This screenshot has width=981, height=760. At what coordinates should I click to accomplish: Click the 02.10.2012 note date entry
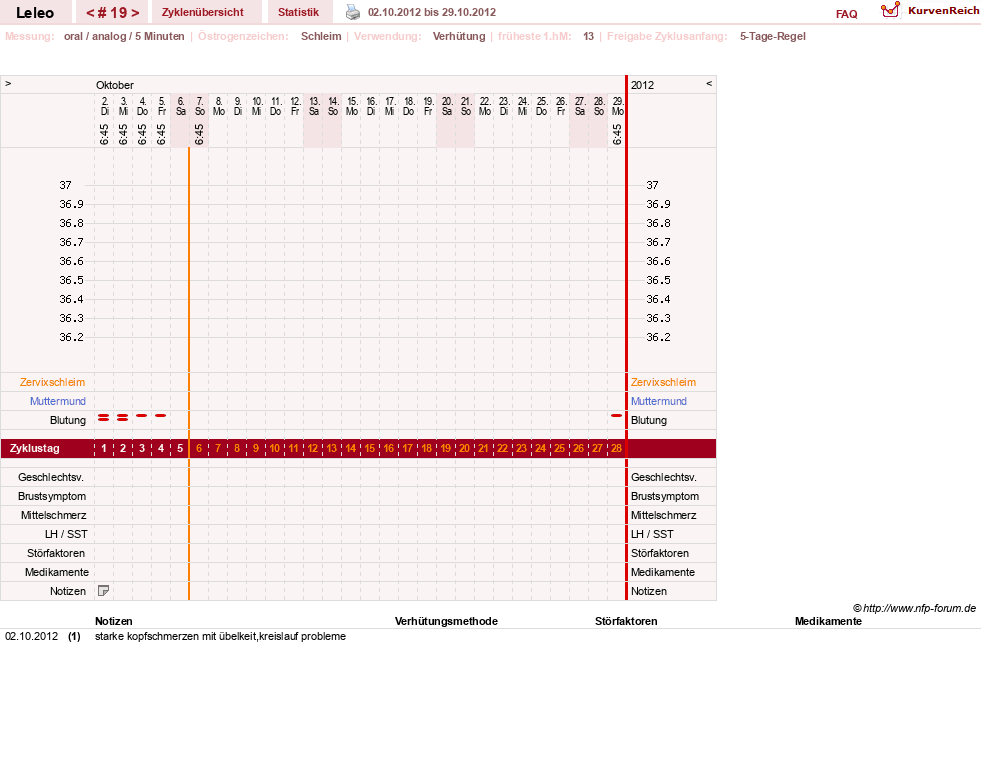click(x=31, y=636)
